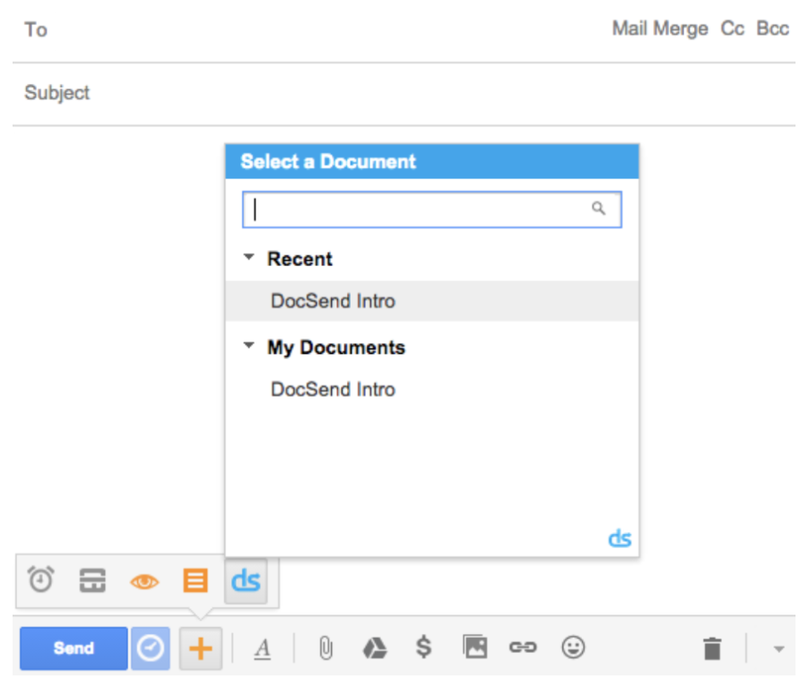Screen dimensions: 800x679
Task: Click the trash discard draft icon
Action: [x=712, y=648]
